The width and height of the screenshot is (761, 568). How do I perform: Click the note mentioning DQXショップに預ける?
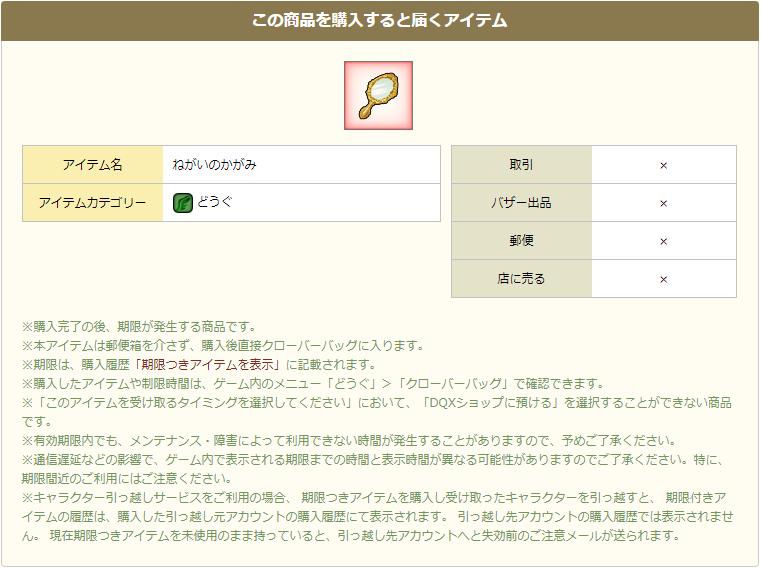coord(377,412)
